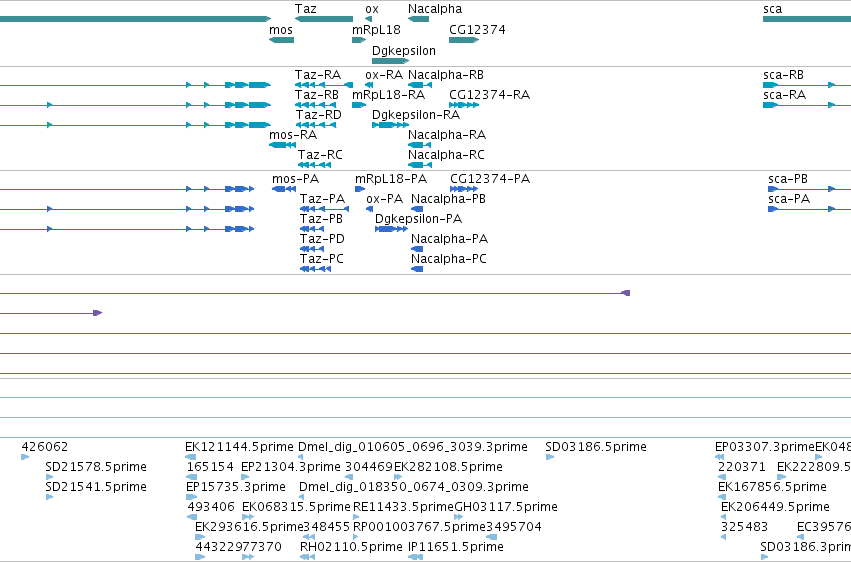
Task: Click the Taz-RC transcript label
Action: click(320, 155)
